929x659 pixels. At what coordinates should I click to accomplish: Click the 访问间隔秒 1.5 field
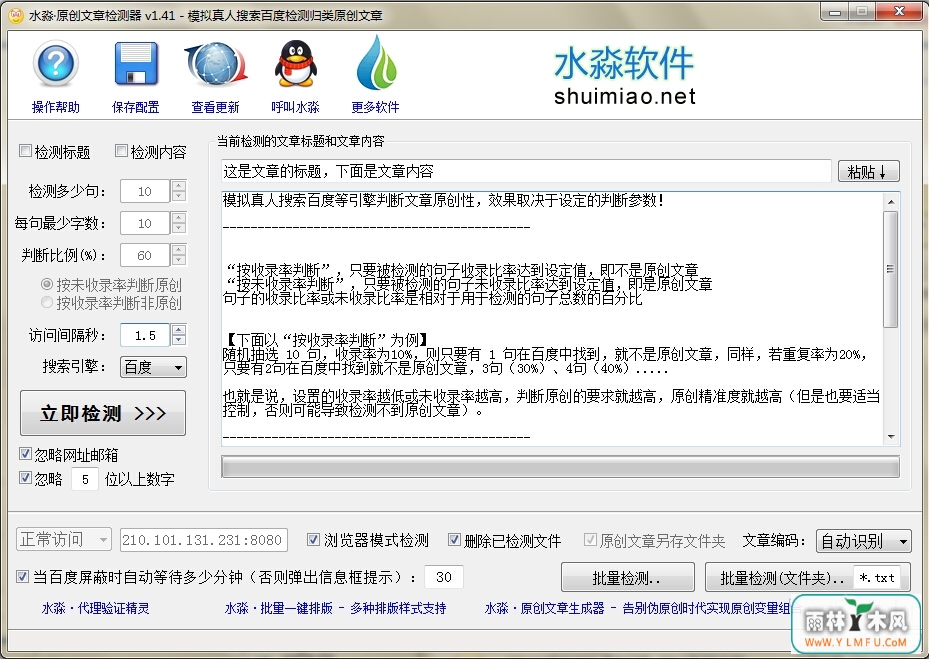(145, 335)
